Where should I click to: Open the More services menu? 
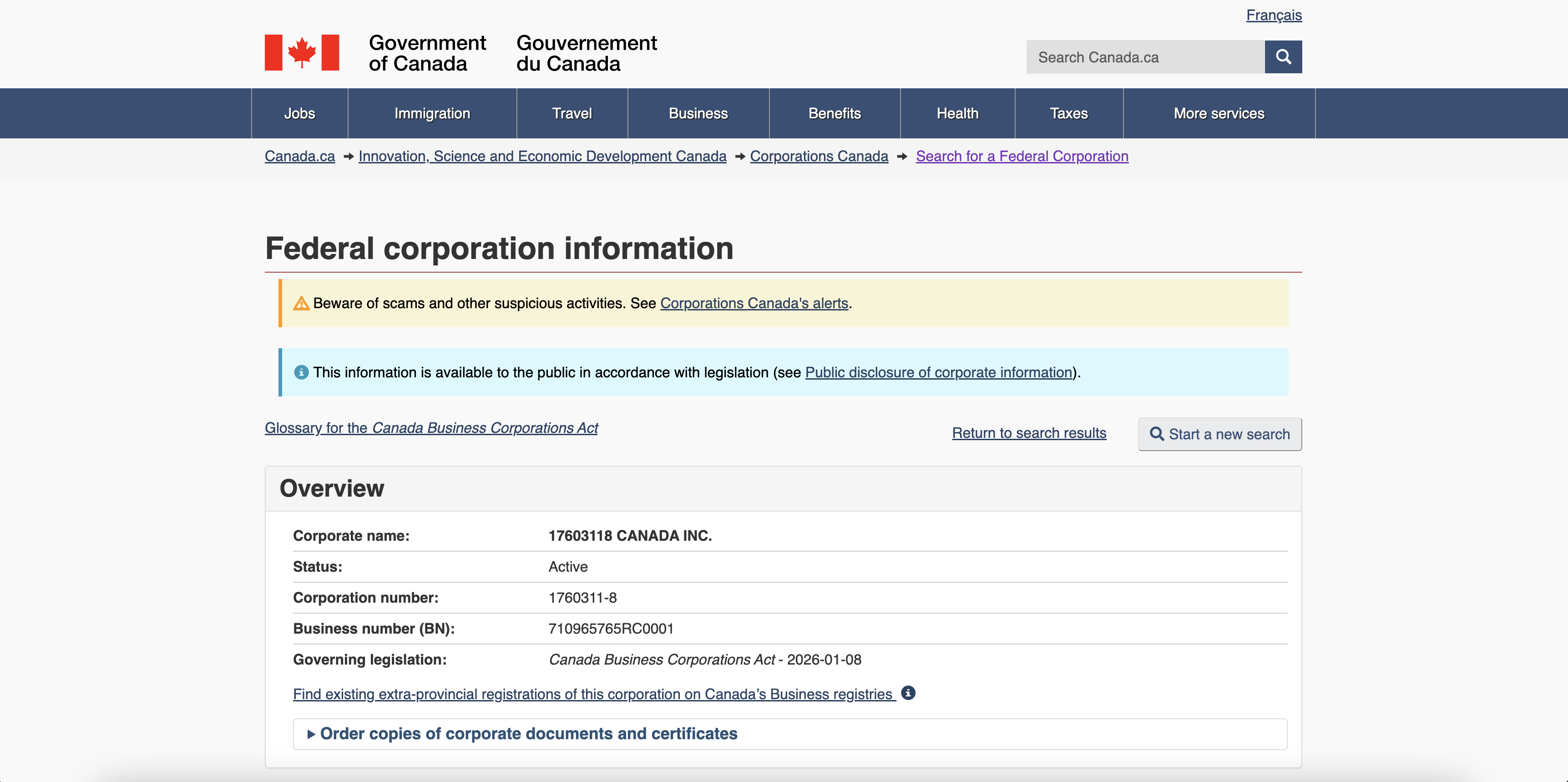tap(1219, 113)
